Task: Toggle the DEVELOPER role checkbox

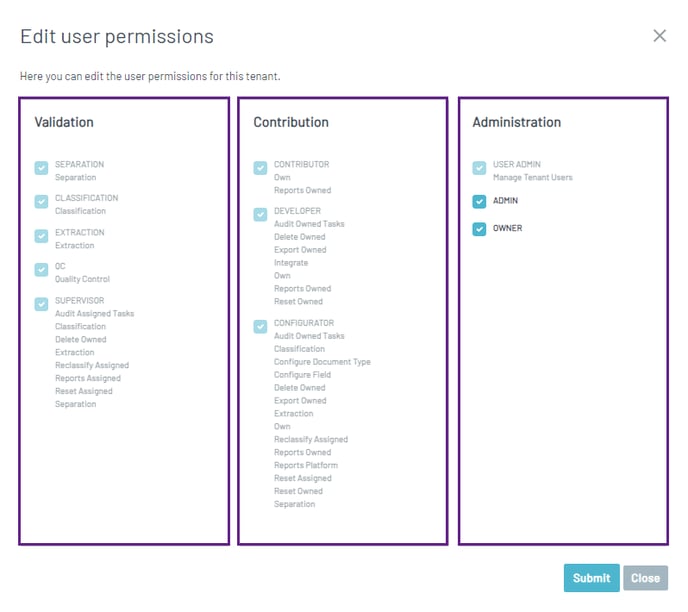Action: coord(260,215)
